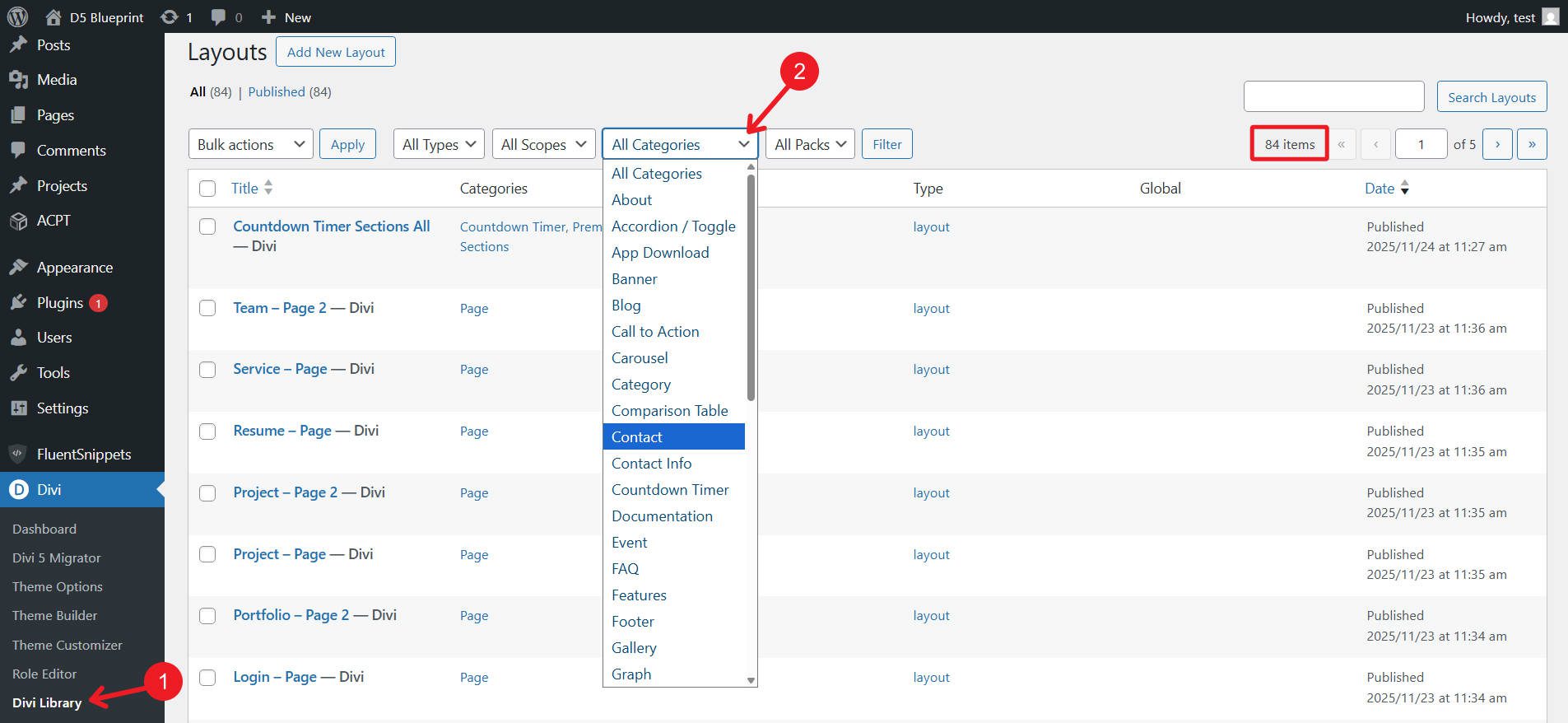Click the Search Layouts button

coord(1491,97)
